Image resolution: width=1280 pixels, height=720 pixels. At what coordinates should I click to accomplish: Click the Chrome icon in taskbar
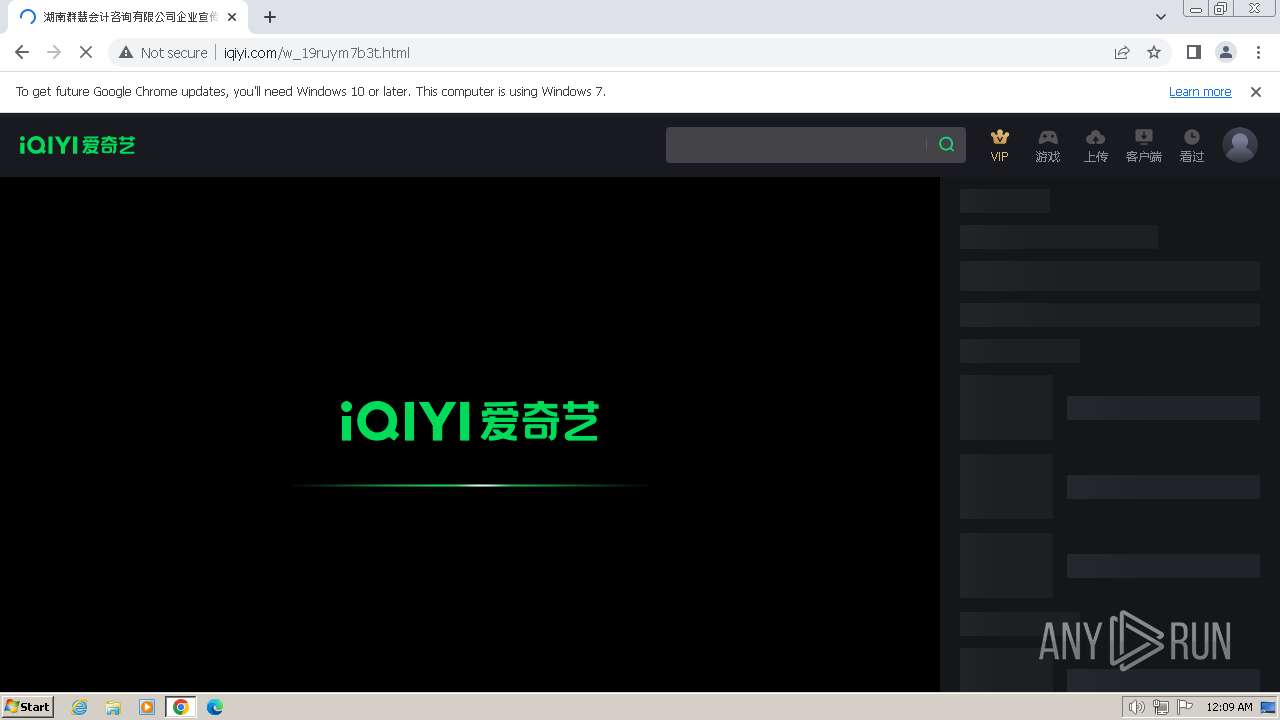tap(181, 707)
